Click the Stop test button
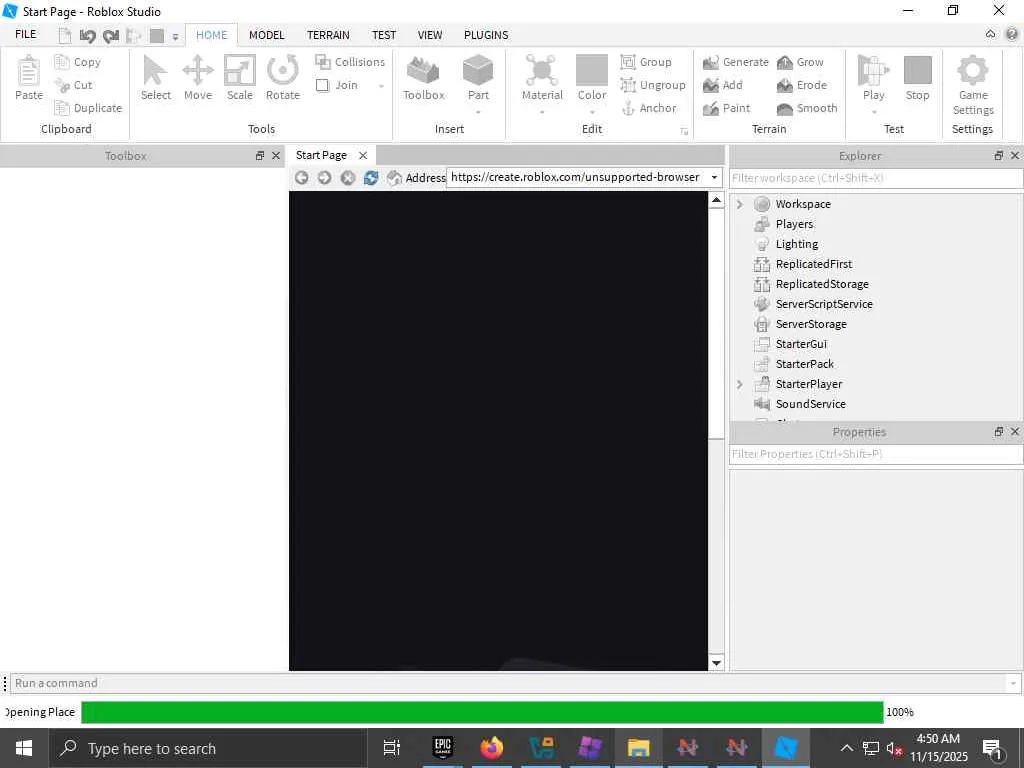The image size is (1024, 768). coord(918,78)
